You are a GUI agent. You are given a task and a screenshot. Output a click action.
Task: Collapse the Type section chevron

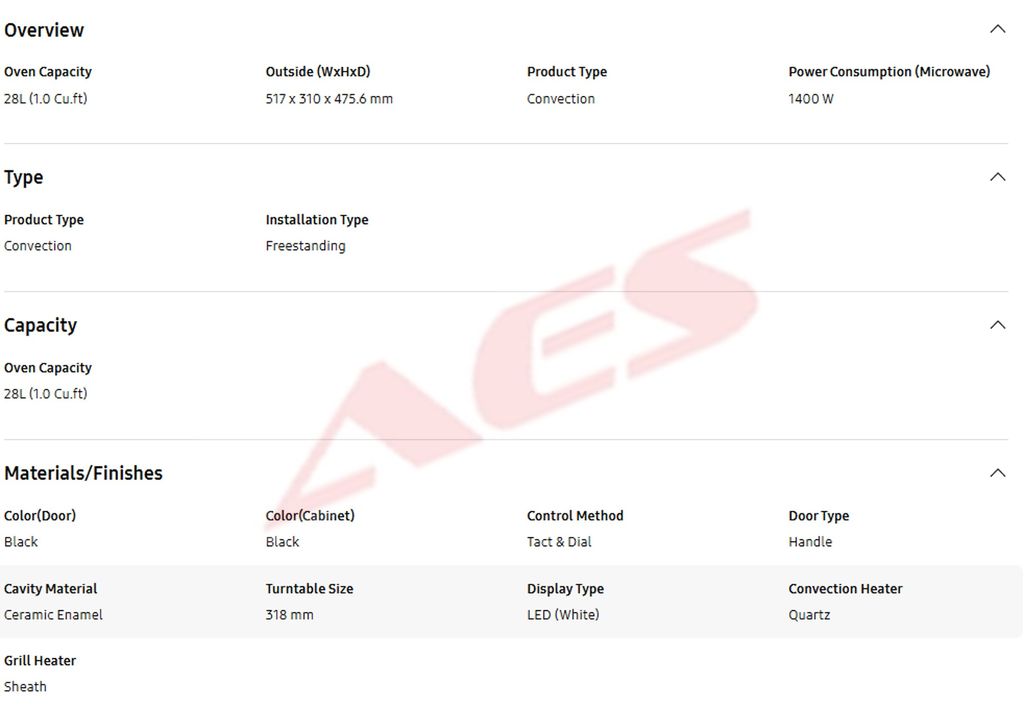coord(997,177)
